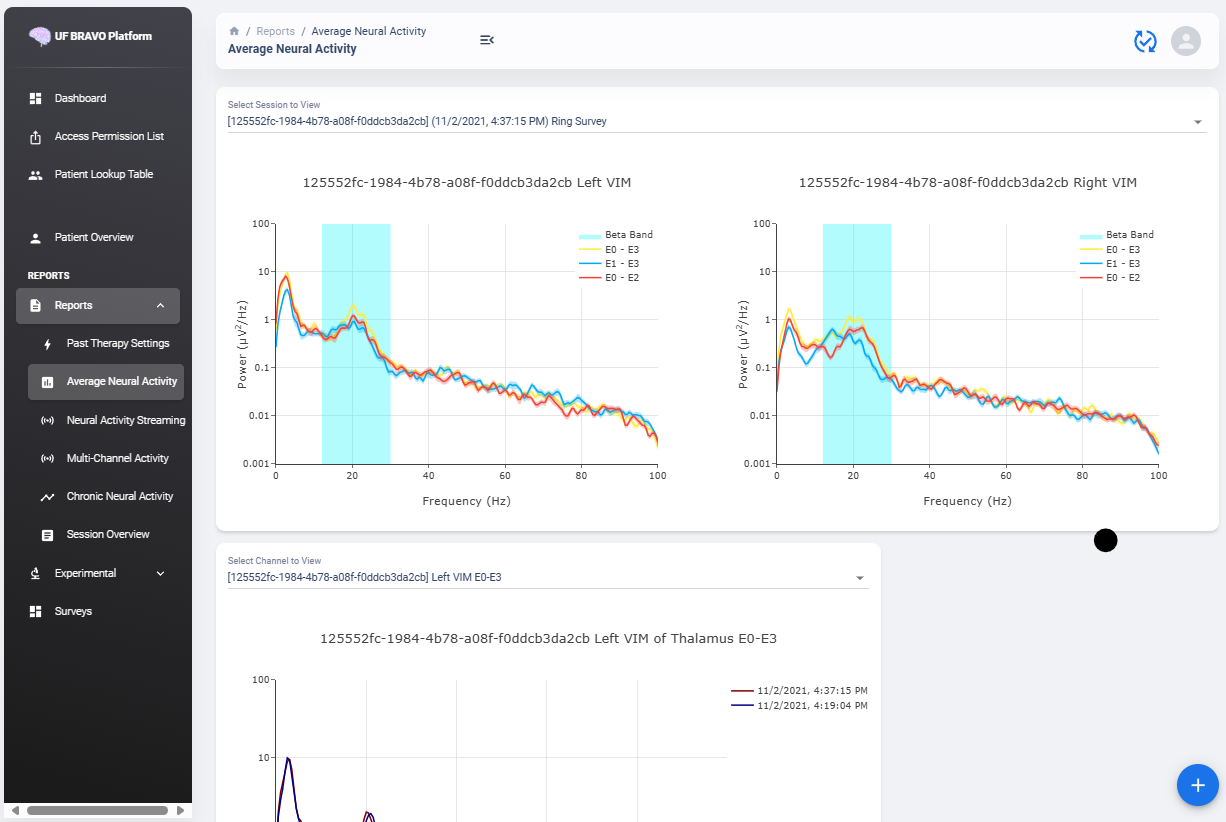Open Dashboard from the sidebar

click(x=80, y=98)
